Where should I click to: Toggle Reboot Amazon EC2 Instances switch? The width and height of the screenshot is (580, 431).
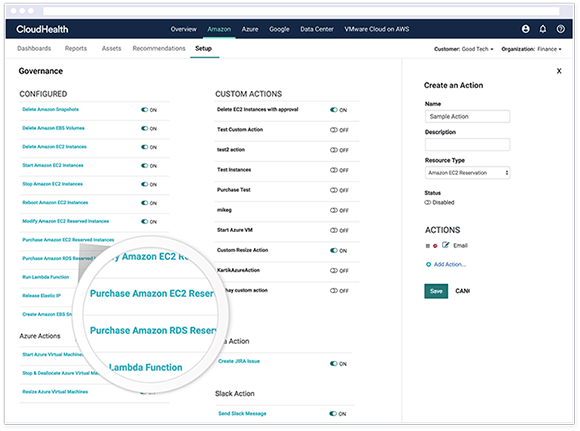(x=144, y=203)
